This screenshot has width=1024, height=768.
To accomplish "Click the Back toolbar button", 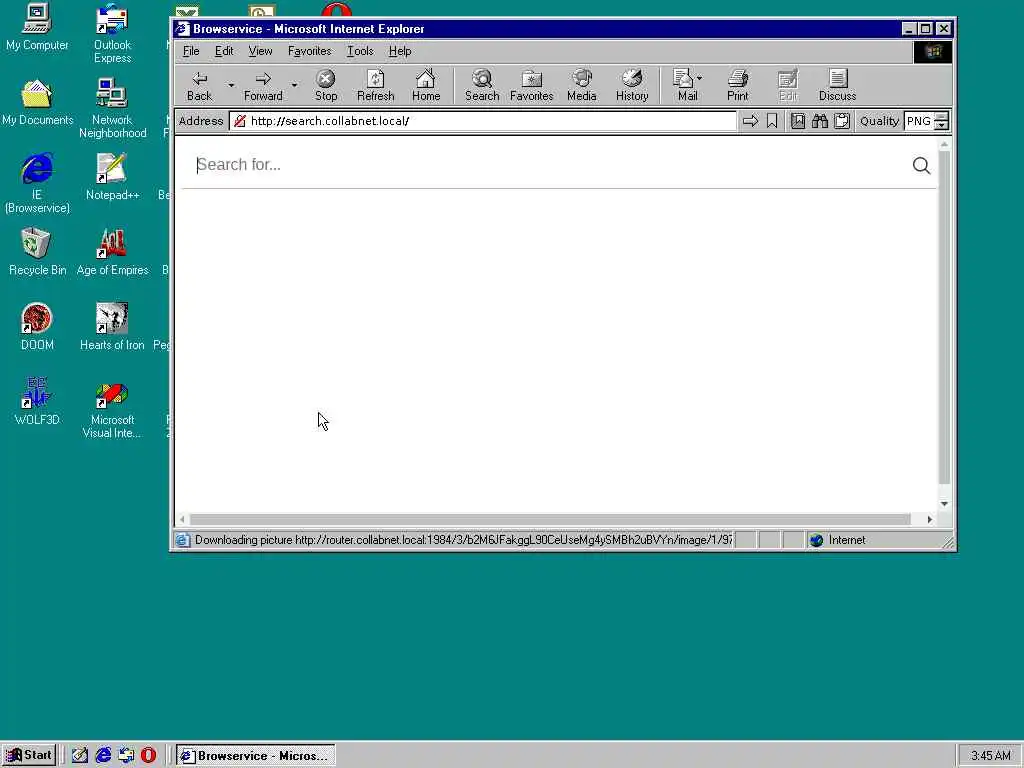I will [x=199, y=86].
